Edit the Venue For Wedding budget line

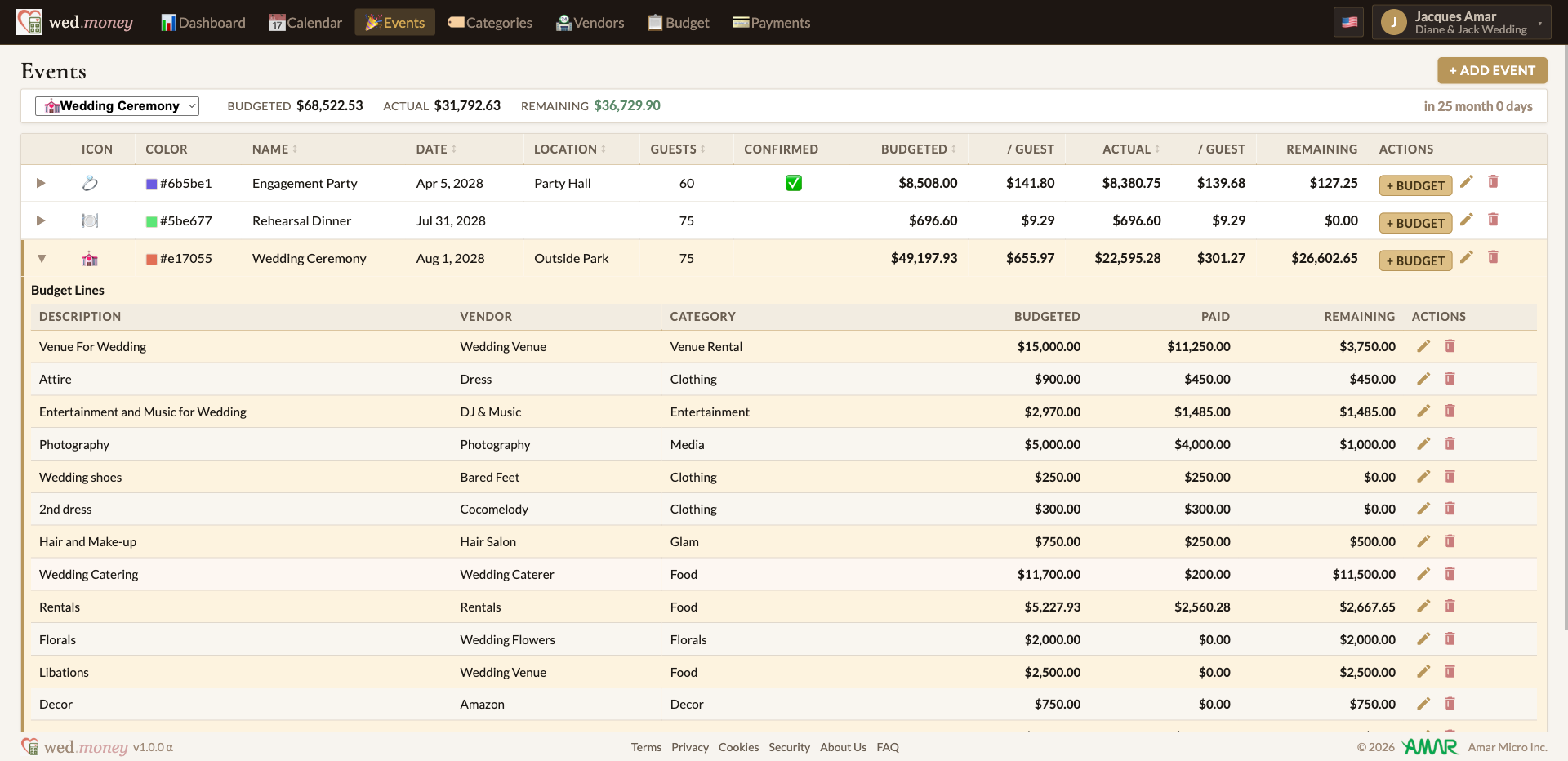[1423, 346]
